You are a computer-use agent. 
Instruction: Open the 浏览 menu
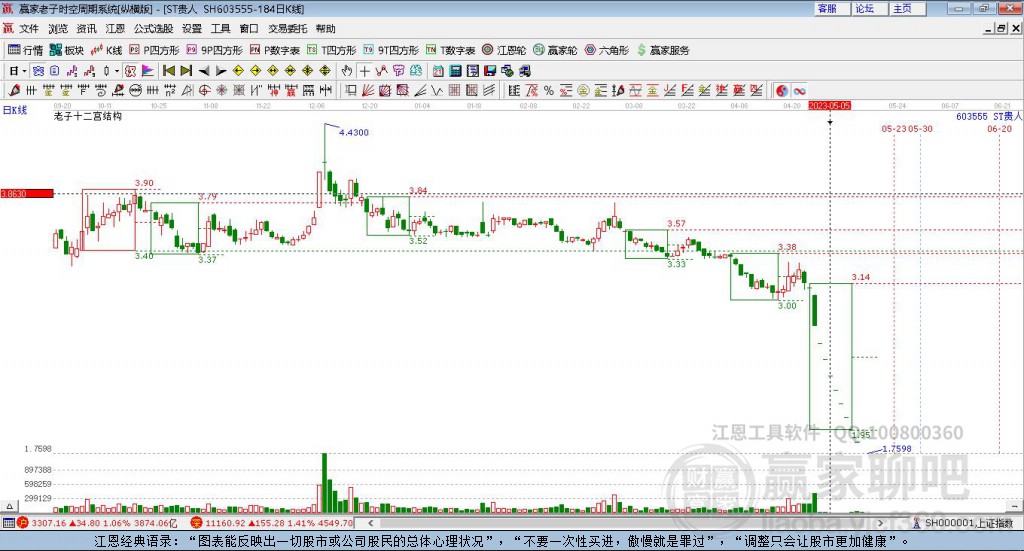(57, 29)
